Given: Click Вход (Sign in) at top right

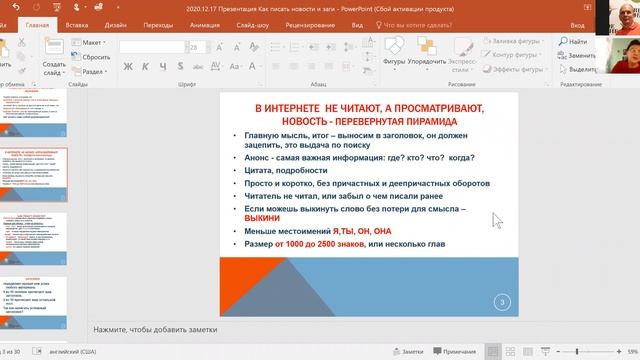Looking at the screenshot, I should click(577, 25).
